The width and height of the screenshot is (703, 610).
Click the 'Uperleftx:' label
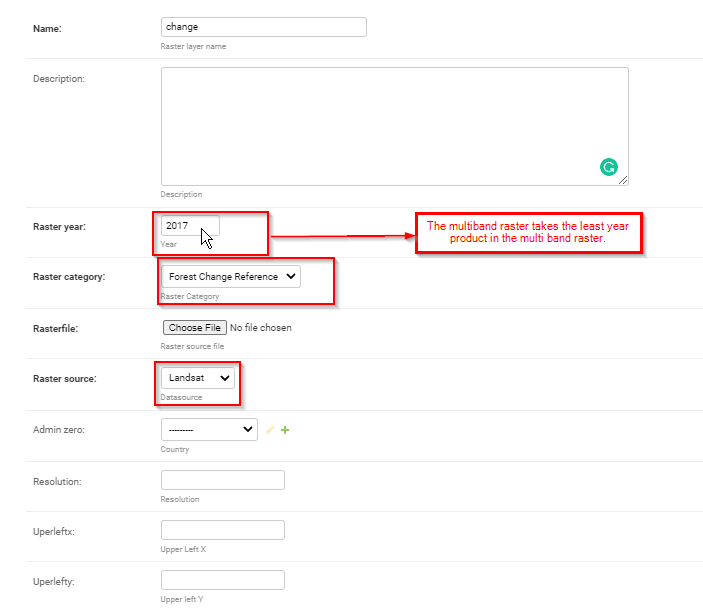(54, 532)
